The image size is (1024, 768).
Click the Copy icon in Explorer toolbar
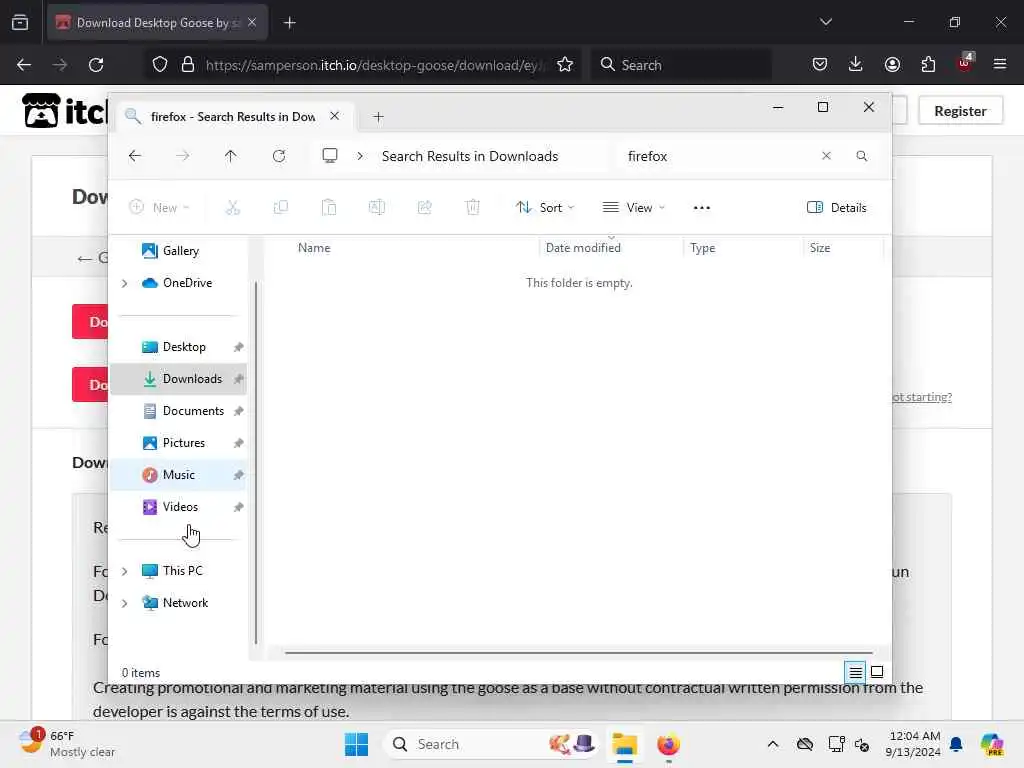[x=281, y=208]
